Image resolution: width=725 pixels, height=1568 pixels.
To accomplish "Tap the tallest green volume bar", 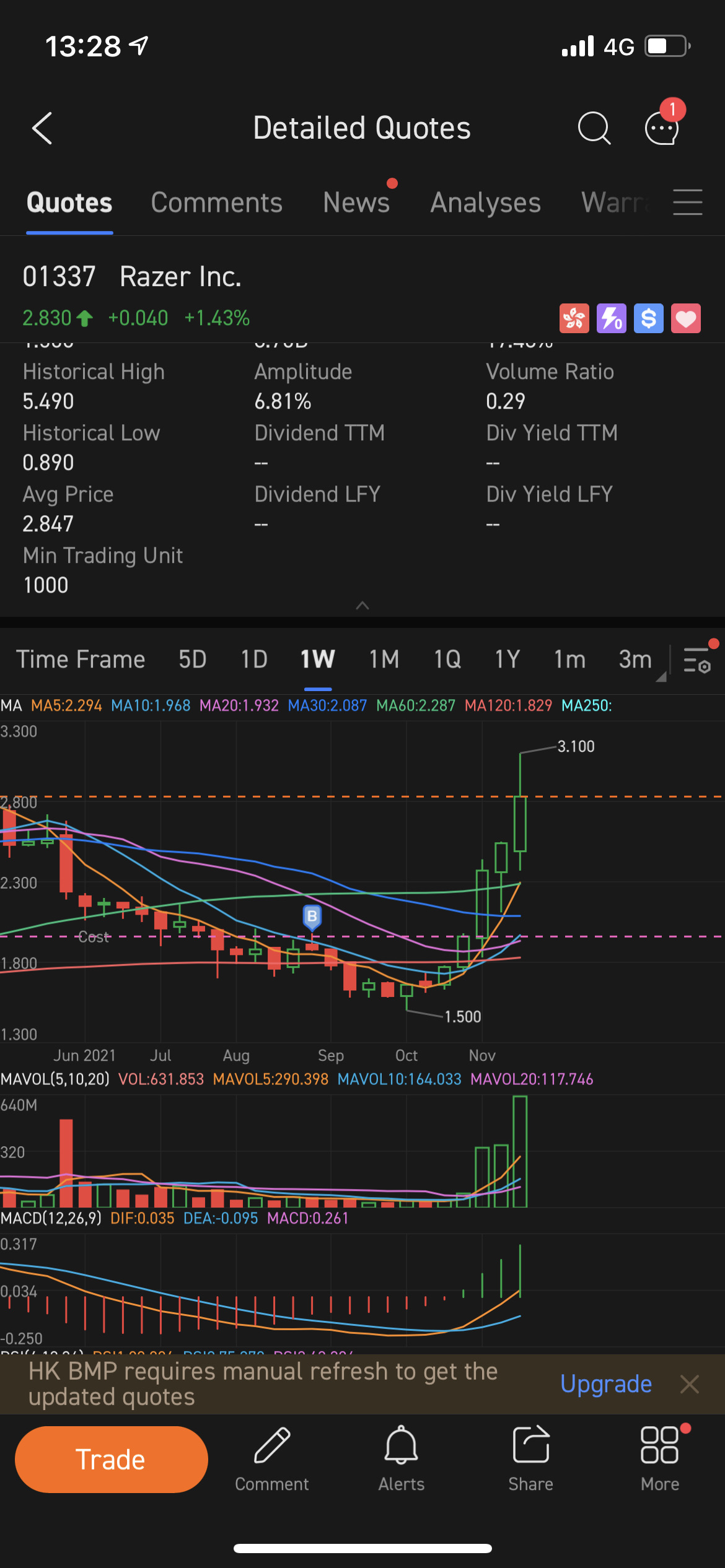I will pyautogui.click(x=520, y=1151).
